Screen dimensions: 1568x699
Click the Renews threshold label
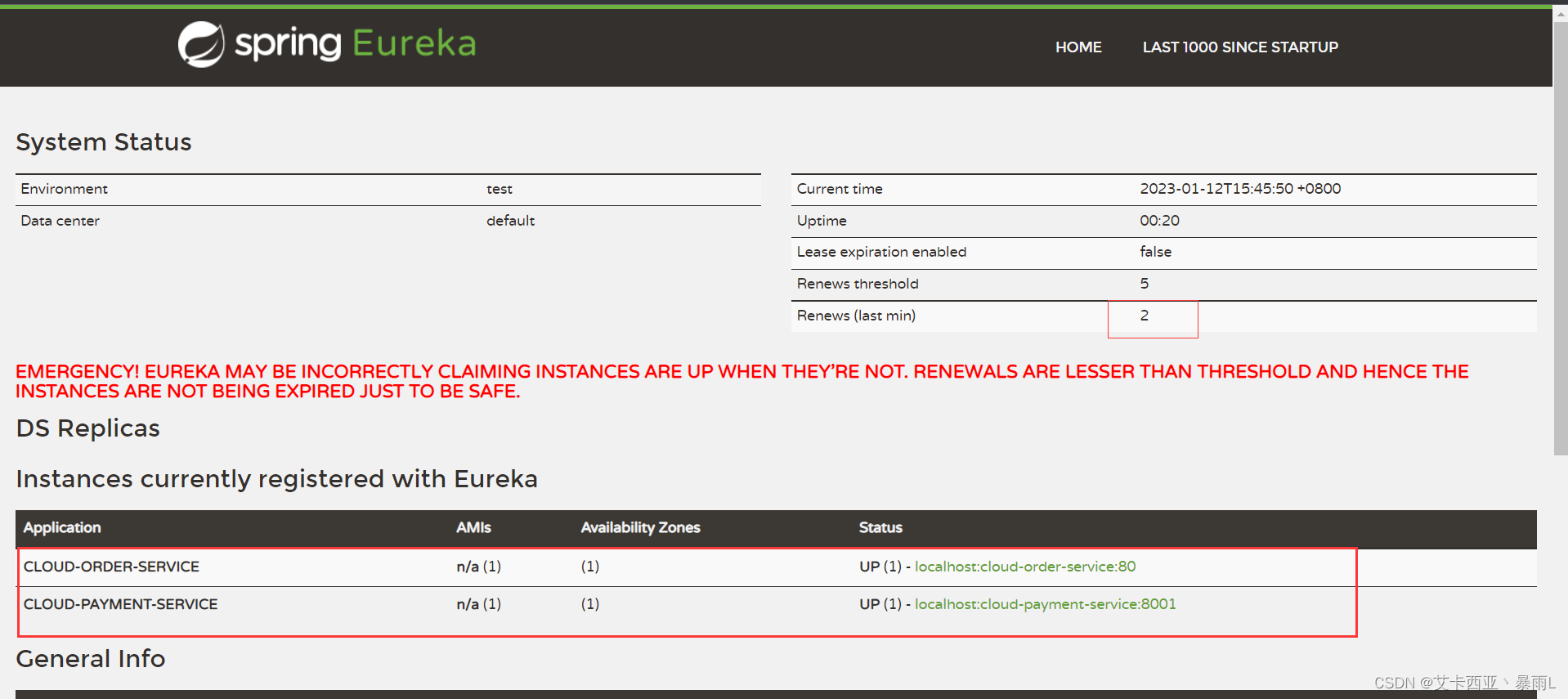tap(858, 284)
